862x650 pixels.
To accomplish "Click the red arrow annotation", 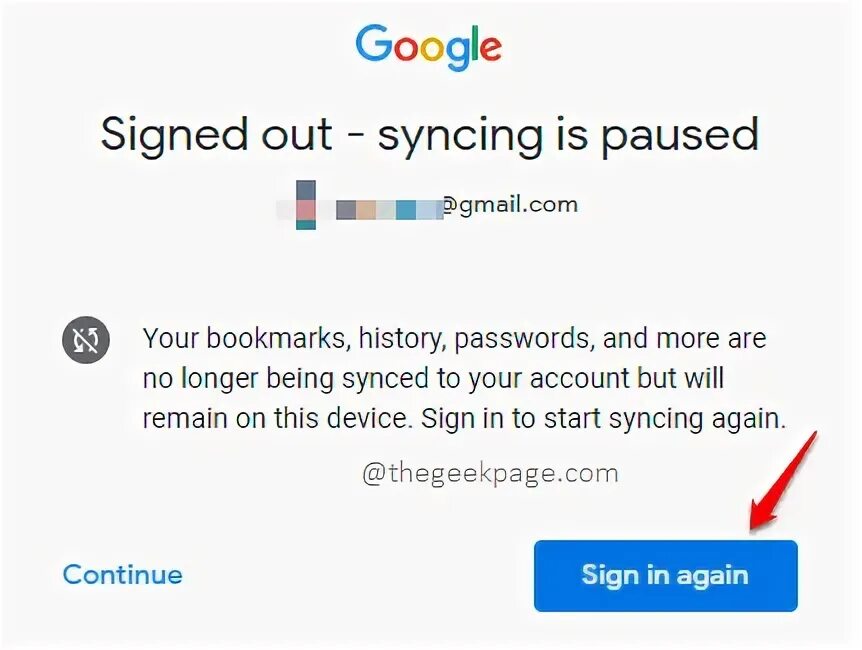I will (x=783, y=482).
